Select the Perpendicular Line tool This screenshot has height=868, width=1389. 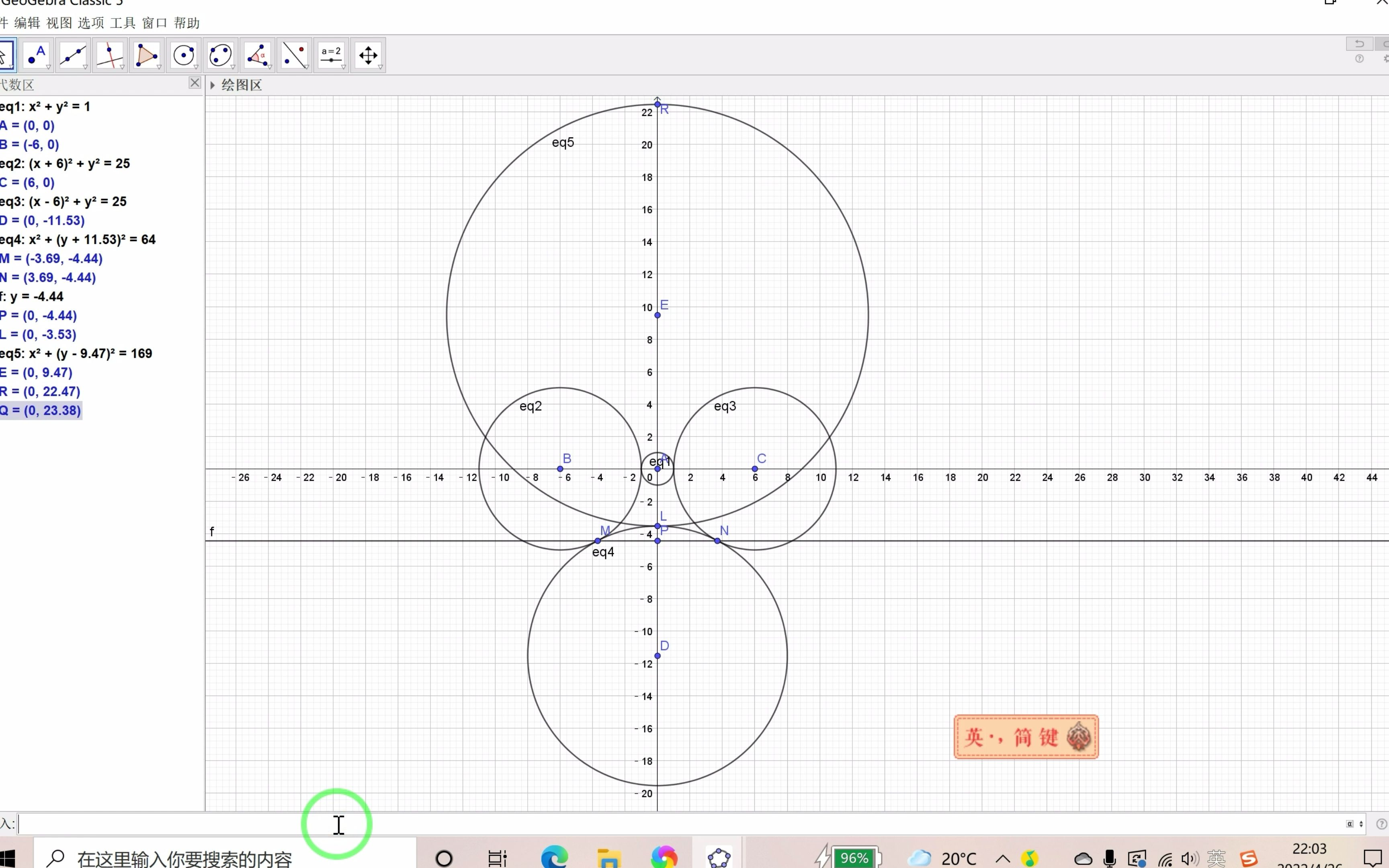[110, 55]
